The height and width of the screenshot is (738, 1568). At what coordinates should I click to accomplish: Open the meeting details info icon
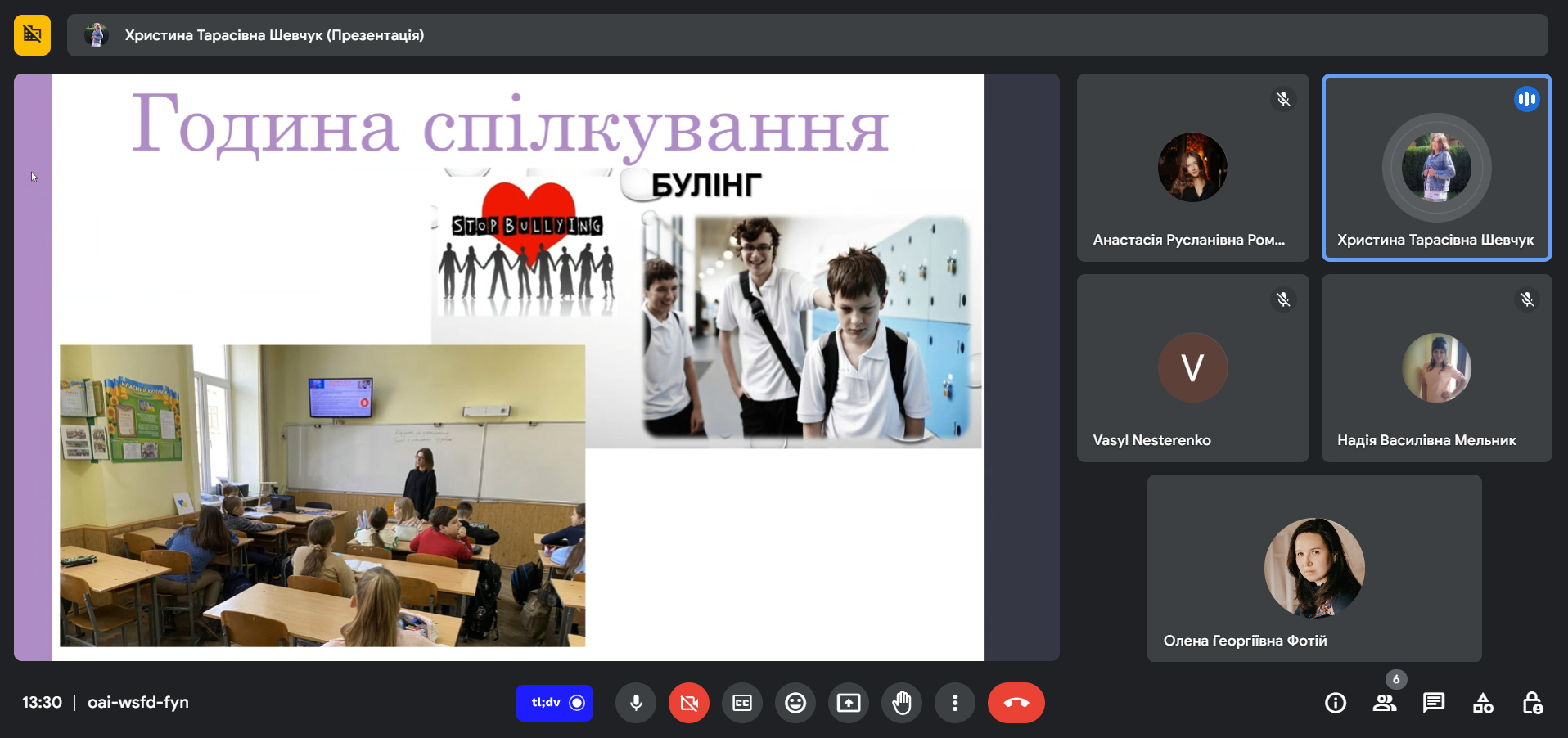pyautogui.click(x=1336, y=703)
